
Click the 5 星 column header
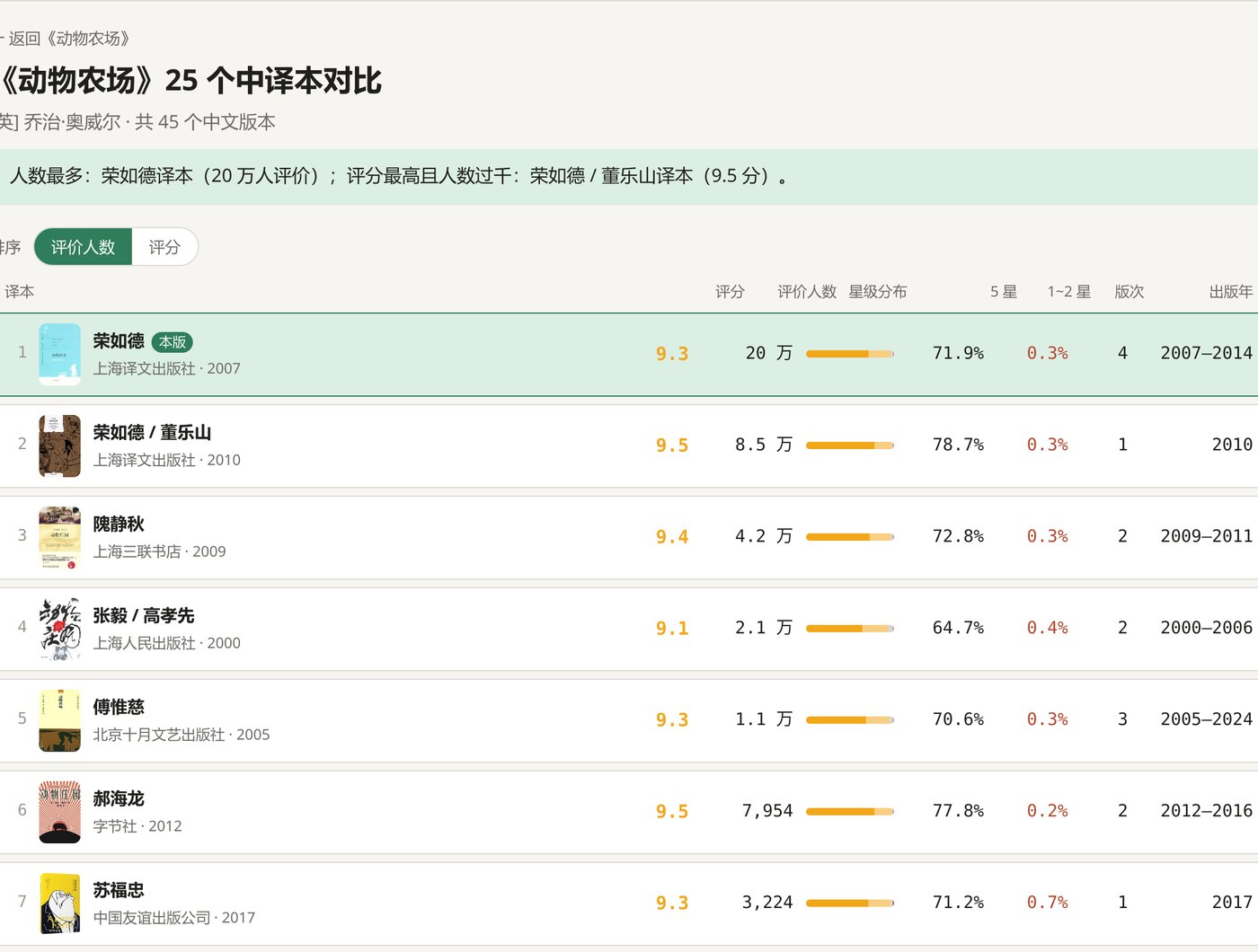[x=1004, y=292]
